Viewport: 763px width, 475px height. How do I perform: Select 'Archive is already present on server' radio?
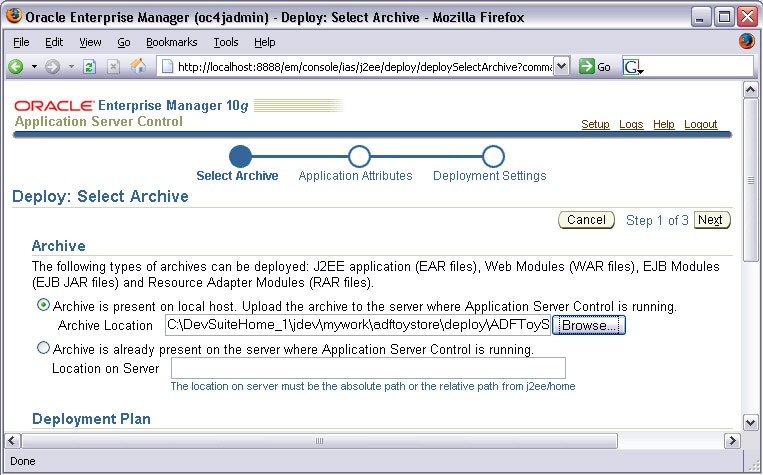click(43, 348)
